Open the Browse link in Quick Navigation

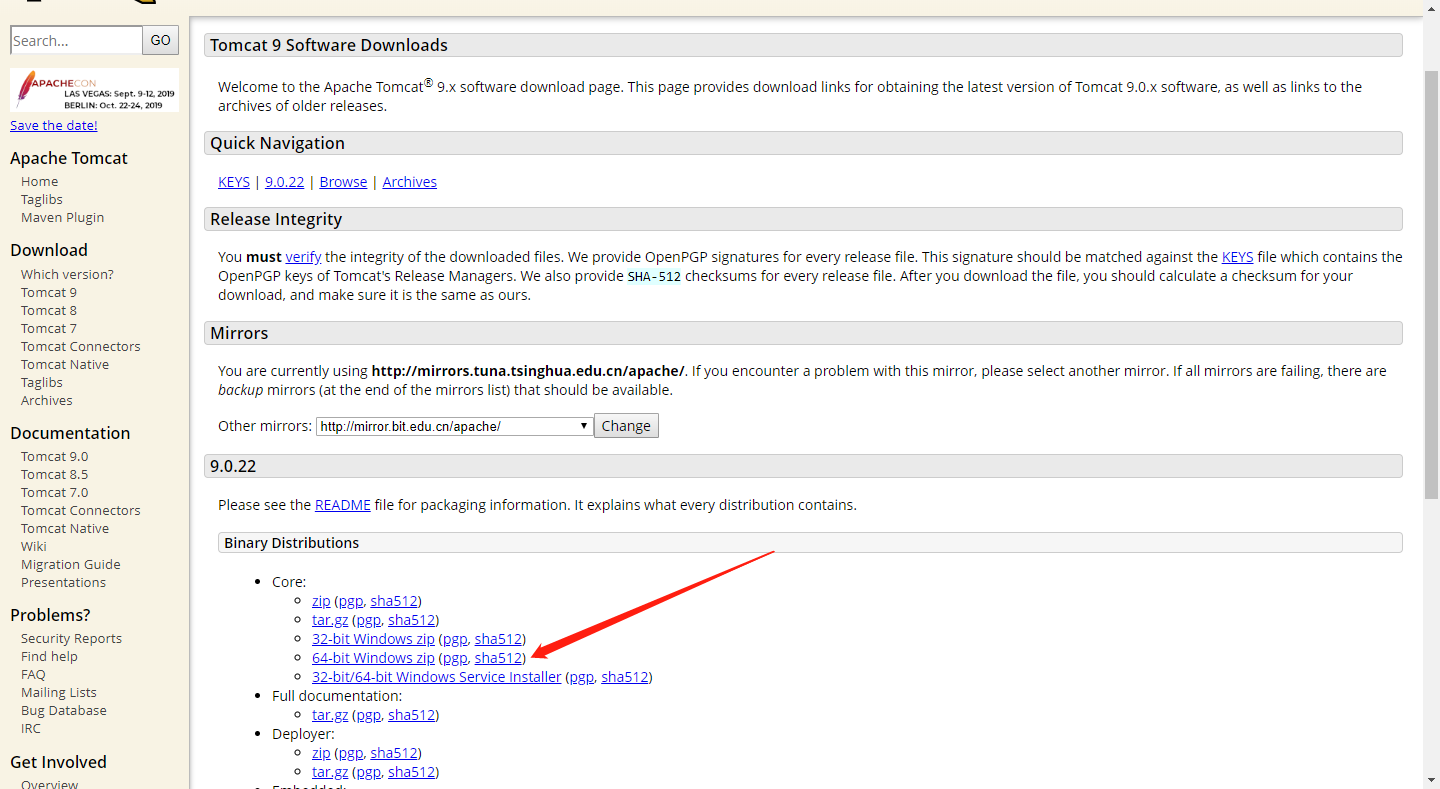[x=343, y=181]
